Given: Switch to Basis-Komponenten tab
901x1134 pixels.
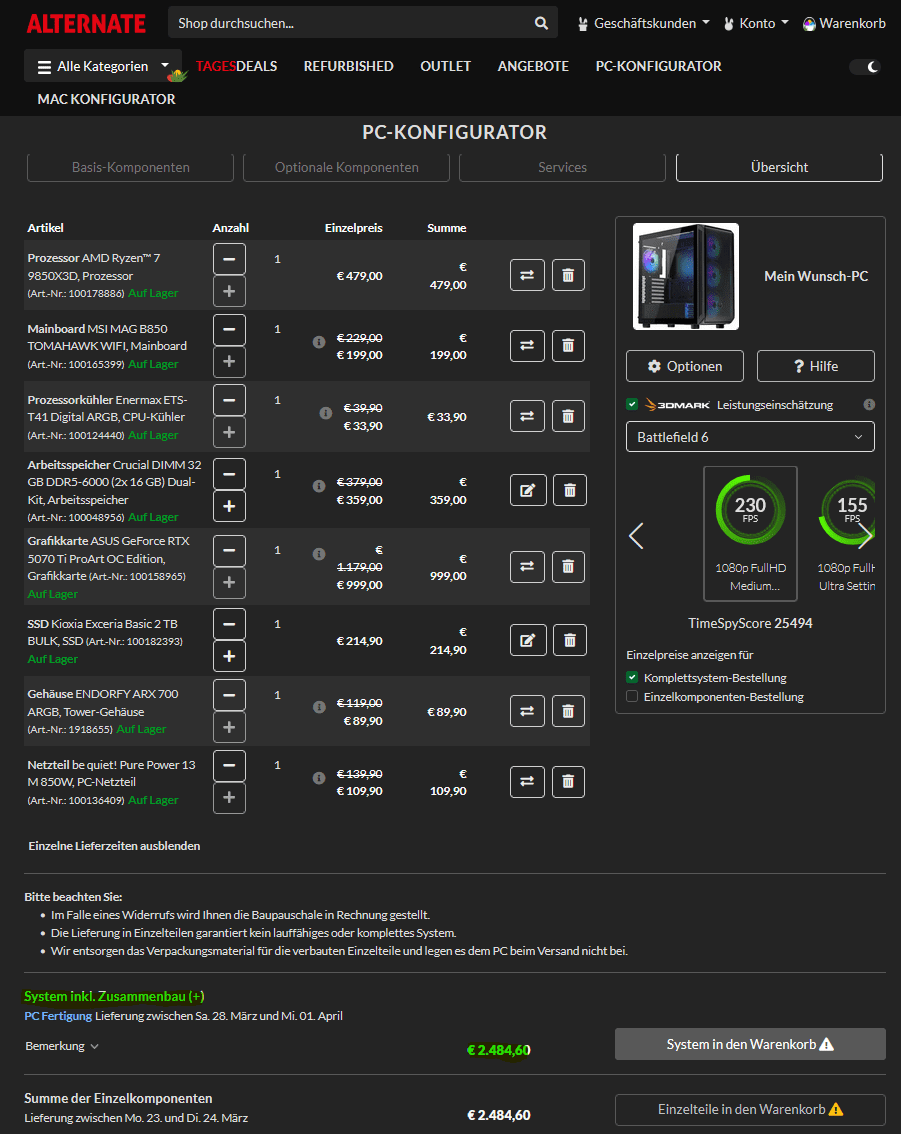Looking at the screenshot, I should (130, 167).
